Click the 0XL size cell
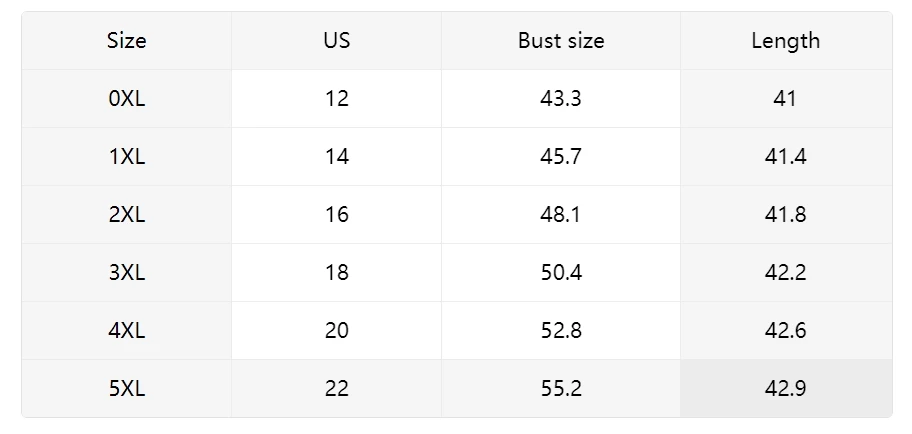Image resolution: width=912 pixels, height=434 pixels. [x=127, y=99]
